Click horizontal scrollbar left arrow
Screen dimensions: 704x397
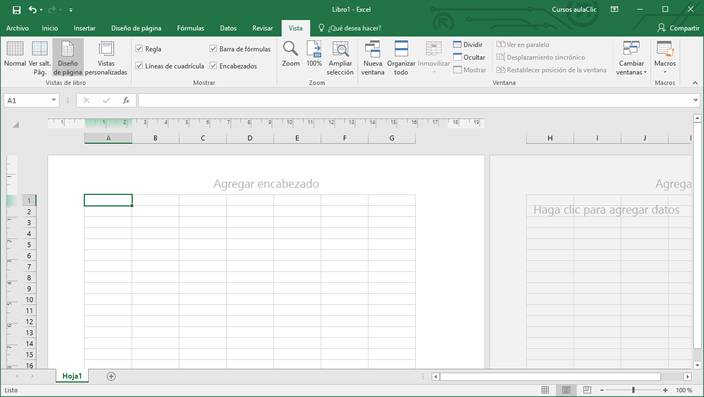point(435,376)
